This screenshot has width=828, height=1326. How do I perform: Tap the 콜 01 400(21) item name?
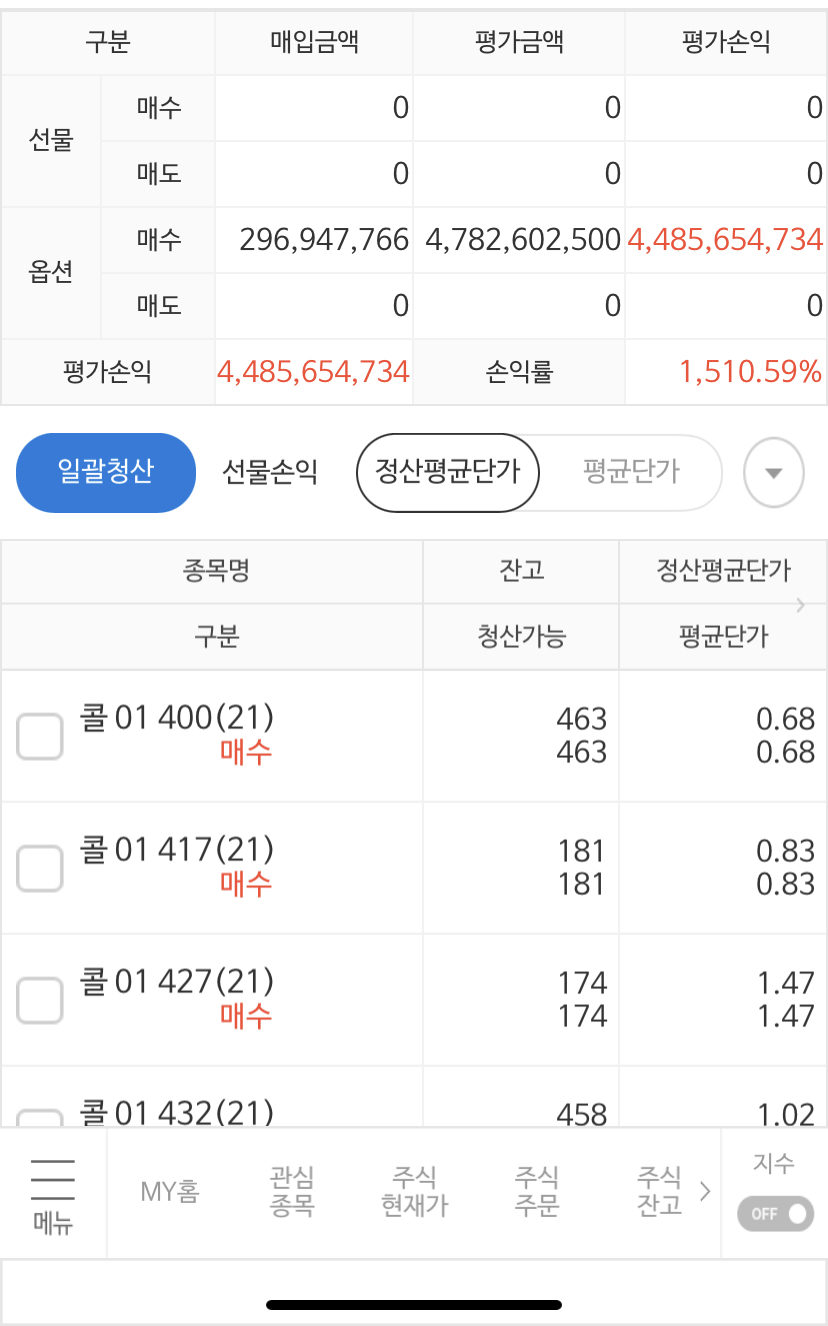[176, 718]
